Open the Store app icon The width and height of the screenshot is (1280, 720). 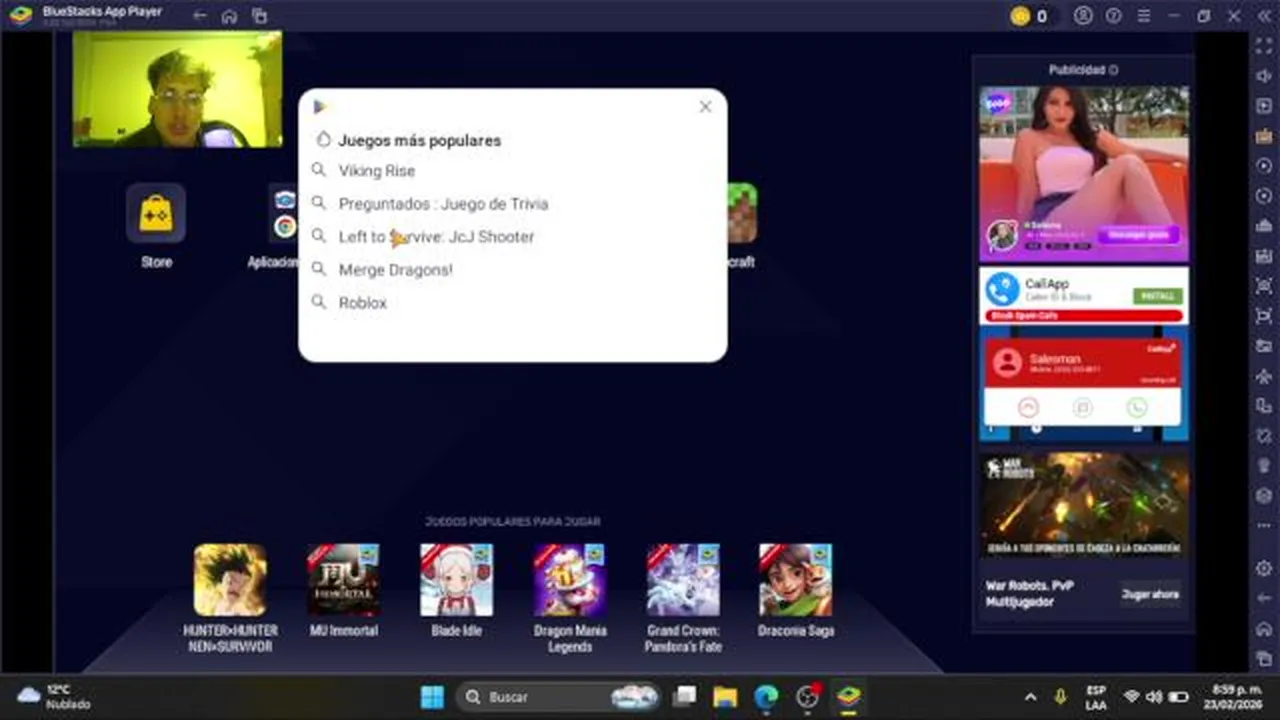[156, 213]
